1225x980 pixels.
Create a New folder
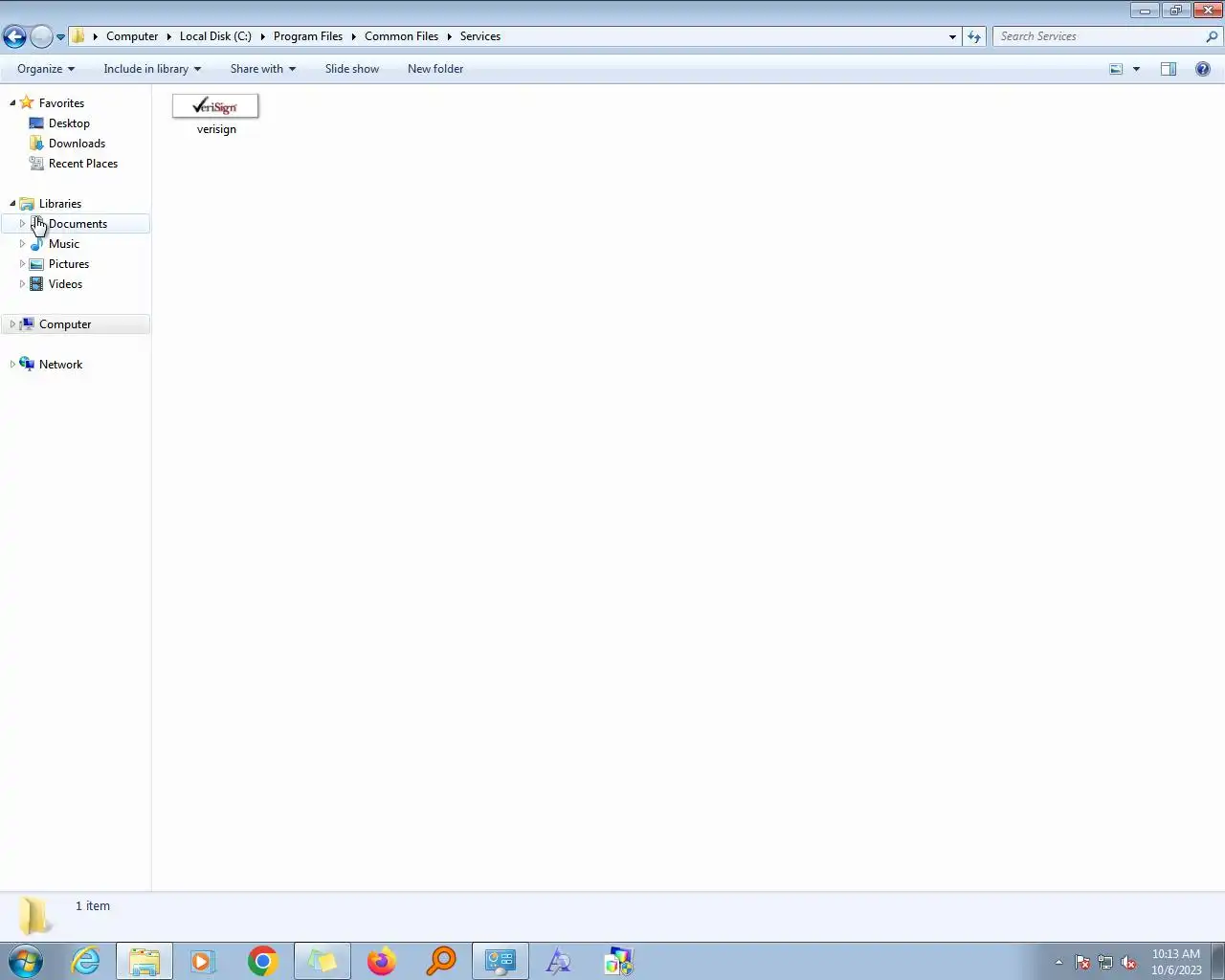click(x=435, y=69)
